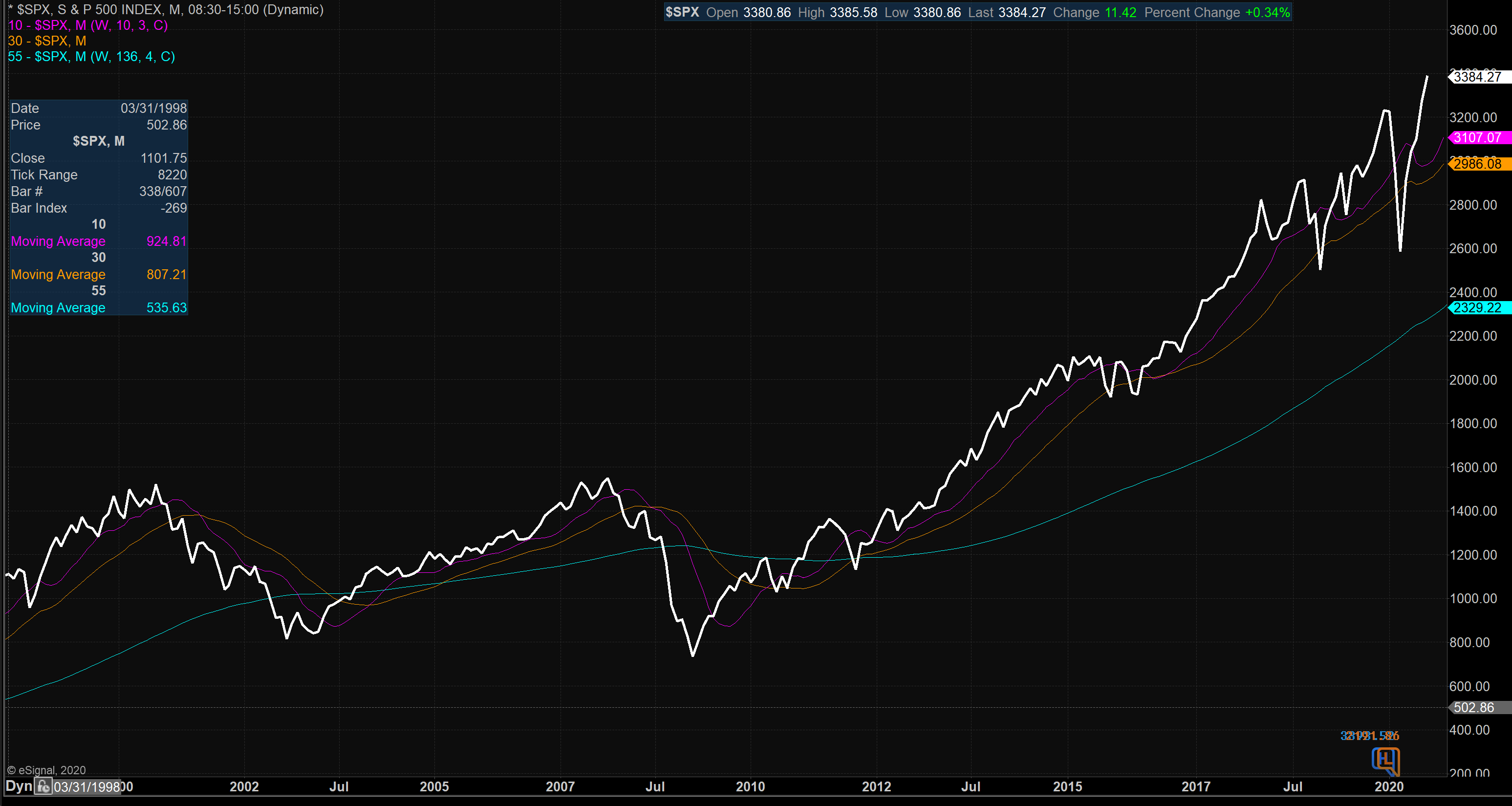Screen dimensions: 1512x806
Task: Click the 600.00 price axis label
Action: coord(1470,686)
